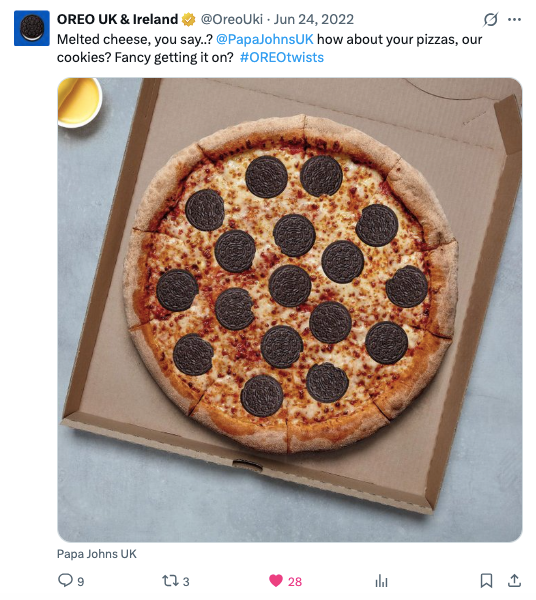Open the OREO UK & Ireland profile name
The width and height of the screenshot is (536, 600).
(x=117, y=19)
